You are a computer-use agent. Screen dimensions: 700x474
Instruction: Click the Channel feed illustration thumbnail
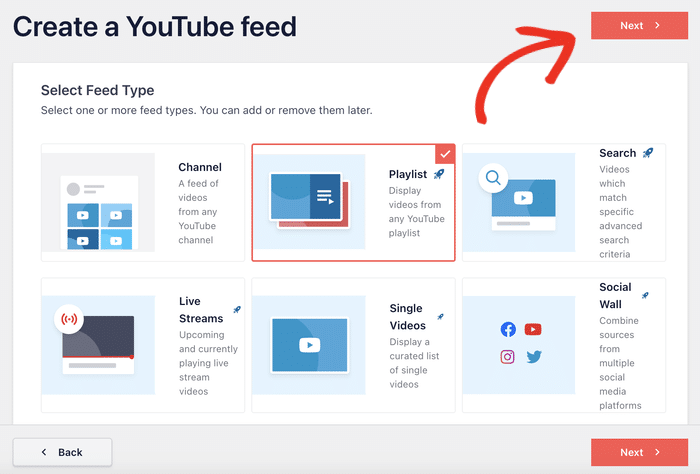click(98, 202)
